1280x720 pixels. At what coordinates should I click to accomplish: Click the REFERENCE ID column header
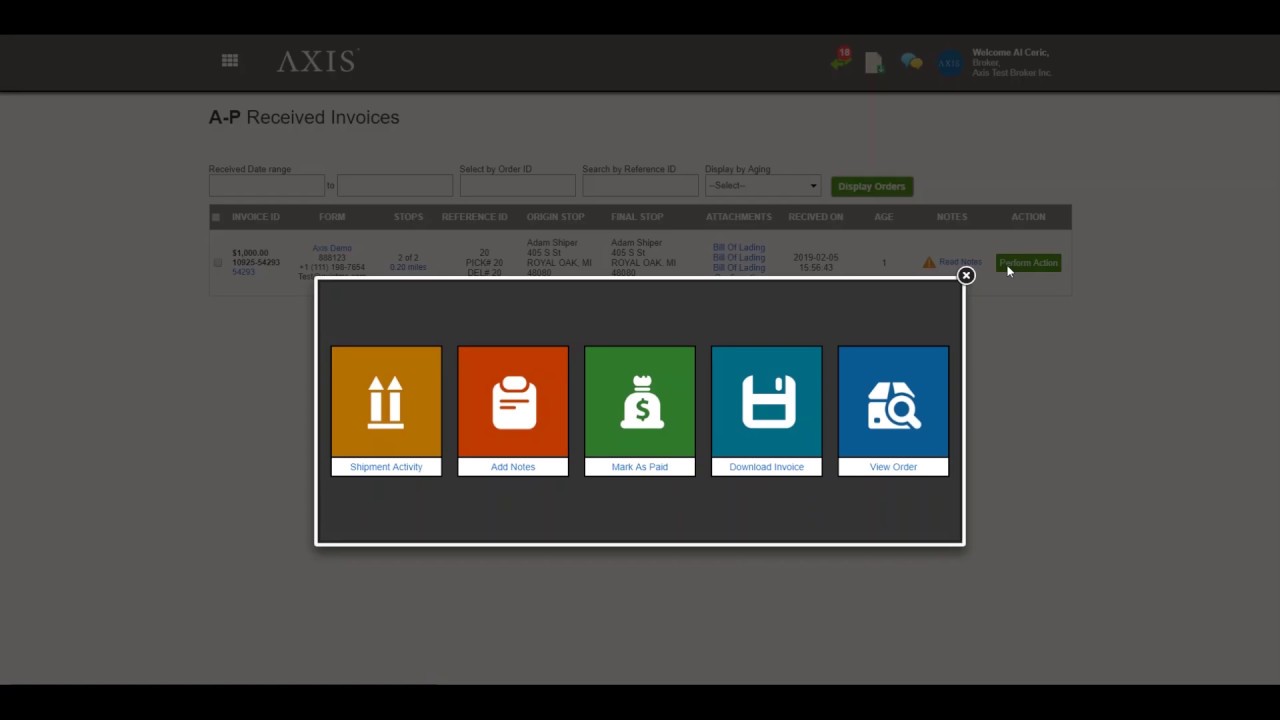[475, 217]
